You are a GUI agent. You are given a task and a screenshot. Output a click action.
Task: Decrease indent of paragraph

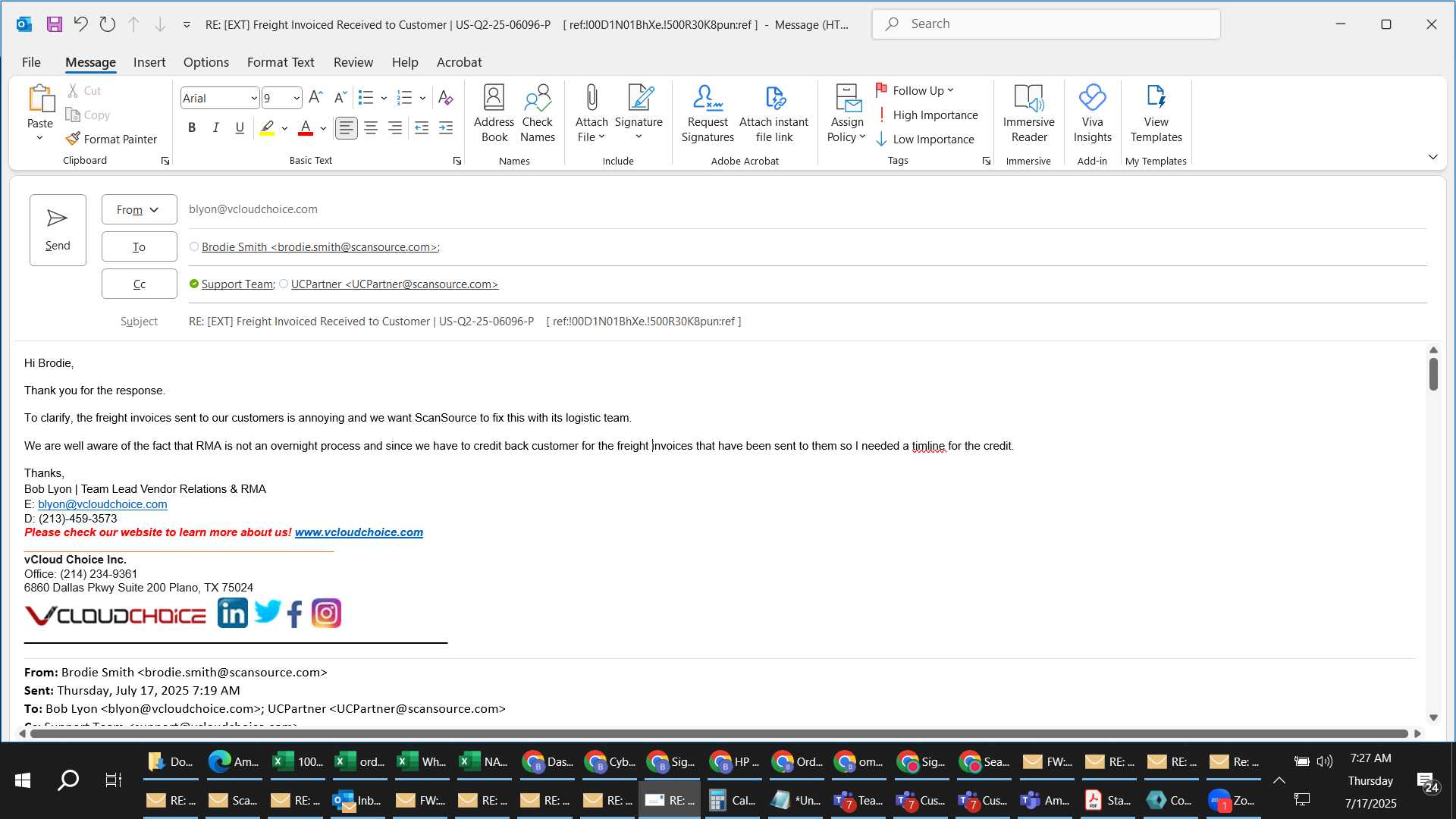point(422,127)
